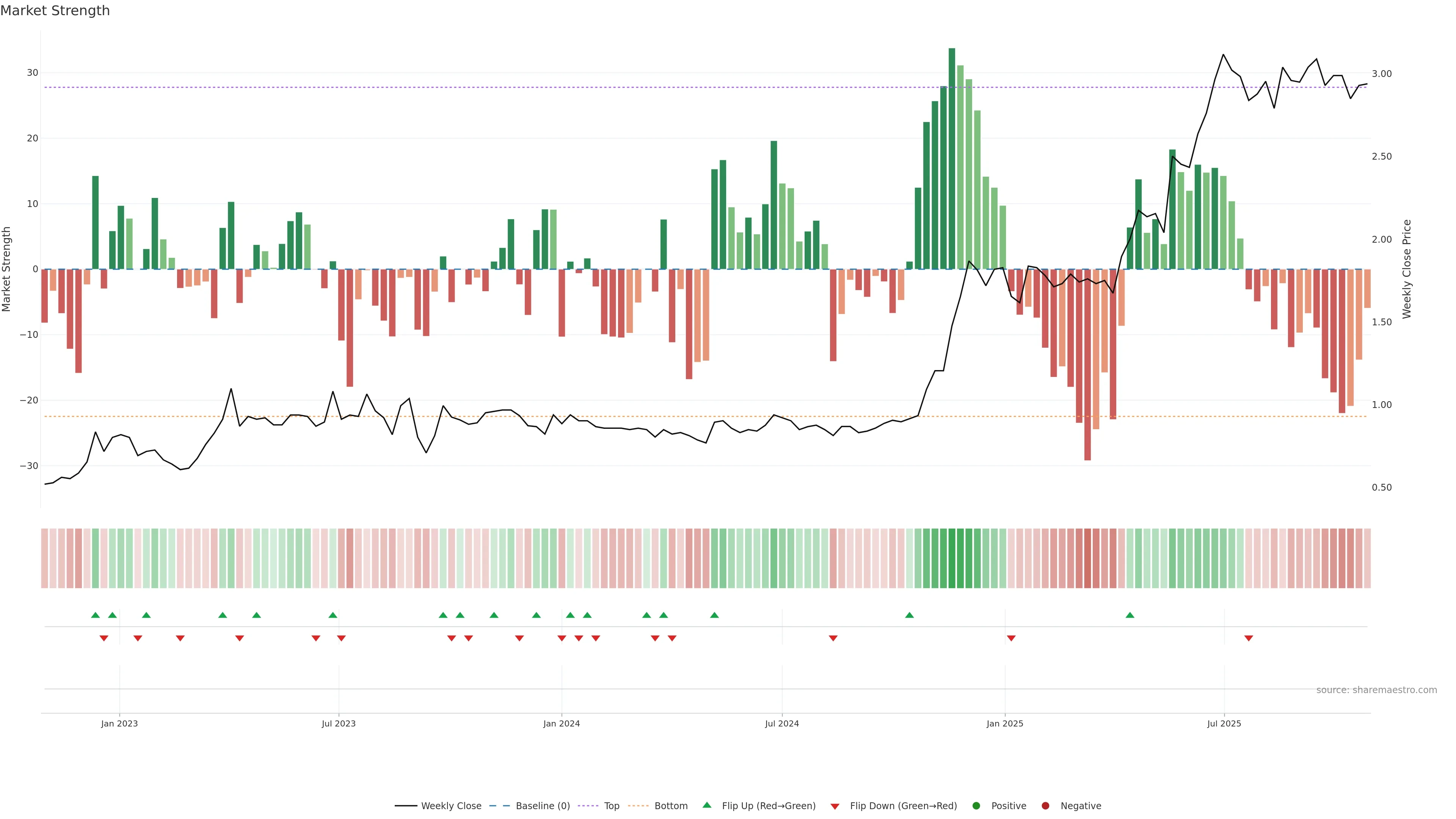Click the green Flip Up legend triangle

706,805
